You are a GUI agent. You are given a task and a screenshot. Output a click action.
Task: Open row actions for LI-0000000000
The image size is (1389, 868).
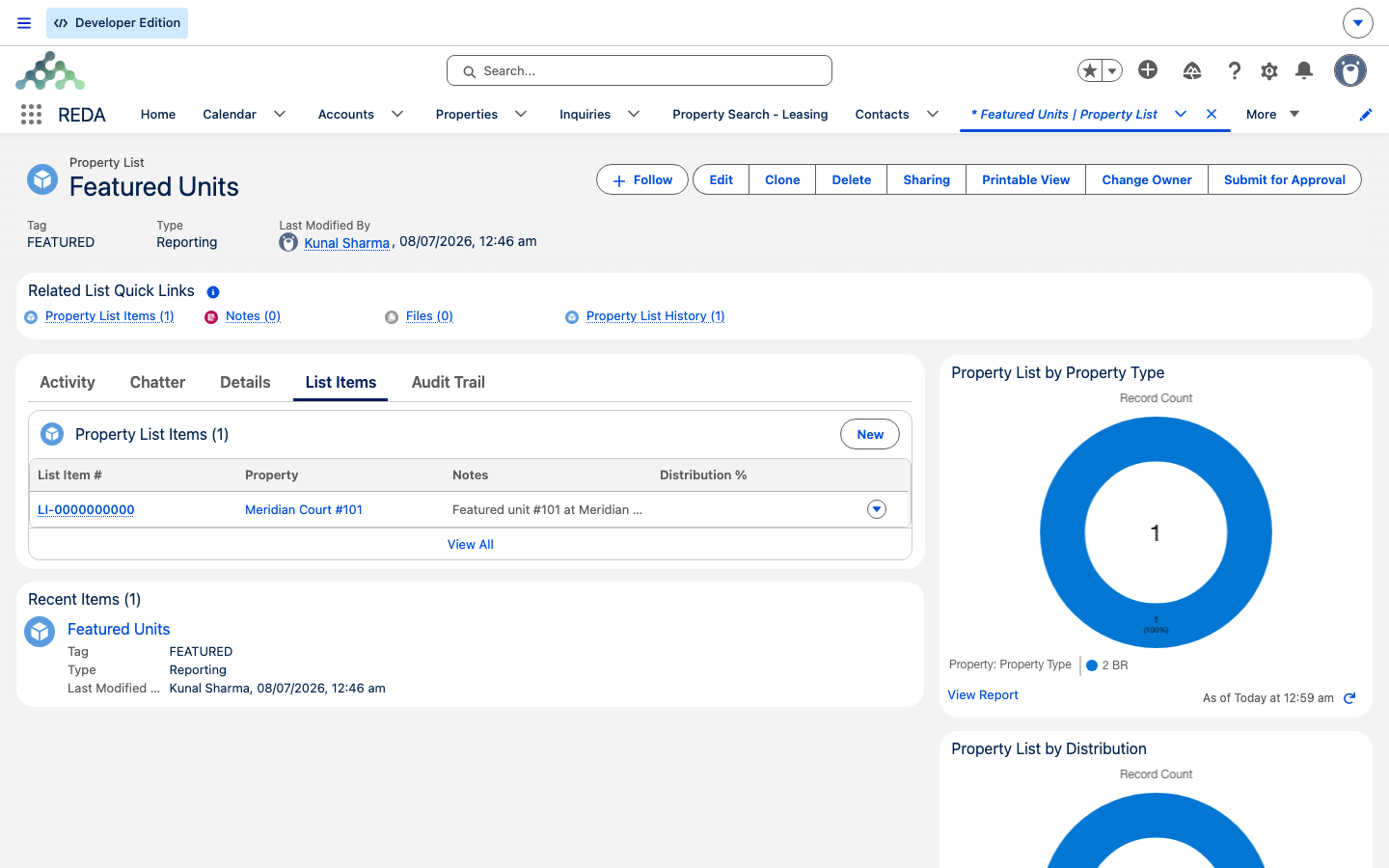pyautogui.click(x=877, y=509)
